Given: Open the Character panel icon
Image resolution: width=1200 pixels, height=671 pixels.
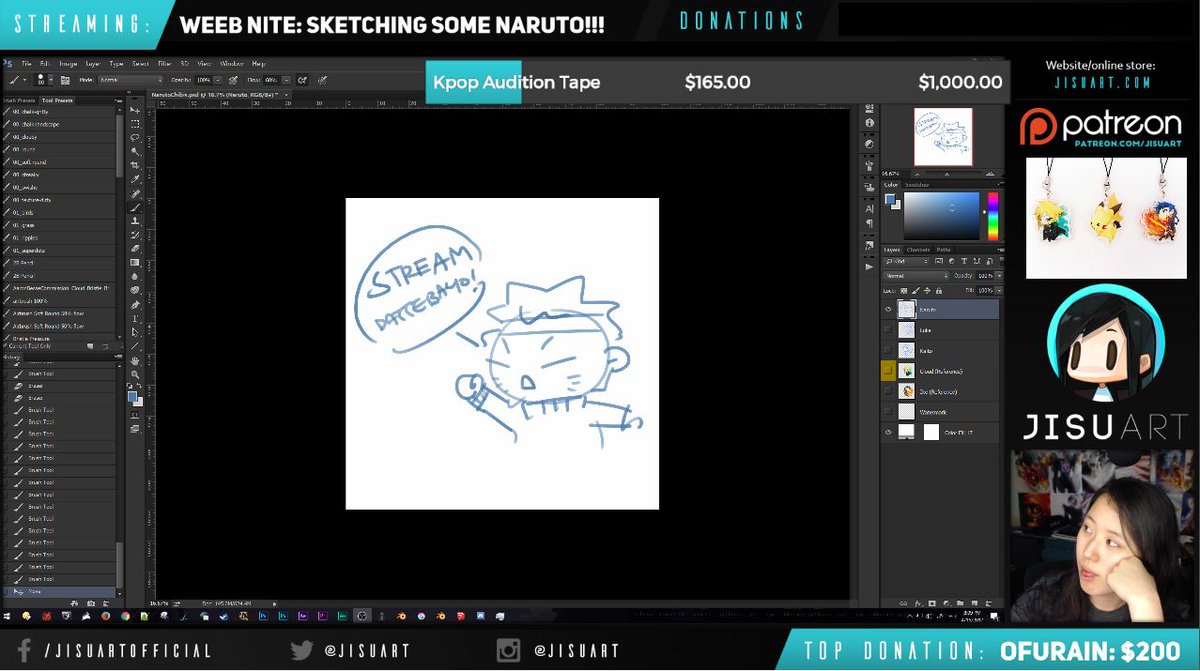Looking at the screenshot, I should click(x=868, y=207).
